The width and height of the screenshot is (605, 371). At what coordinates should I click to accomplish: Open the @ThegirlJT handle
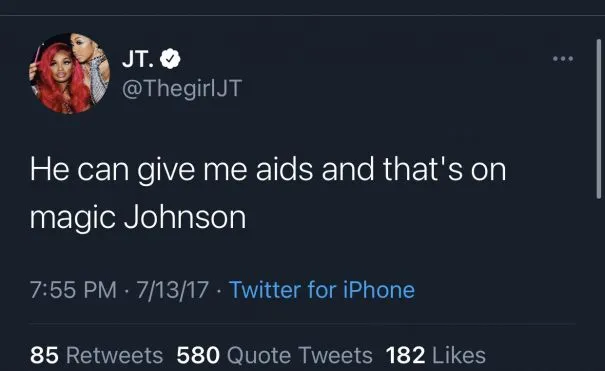coord(182,88)
